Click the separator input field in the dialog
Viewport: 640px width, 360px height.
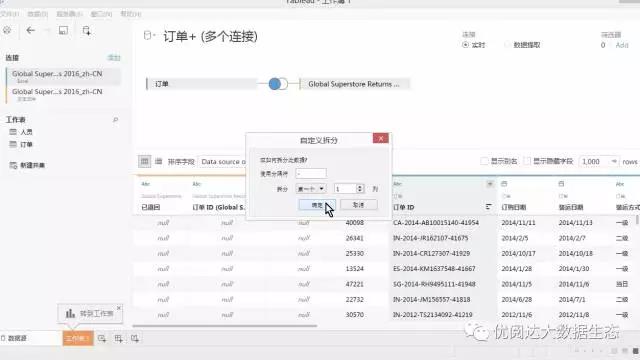[x=311, y=173]
